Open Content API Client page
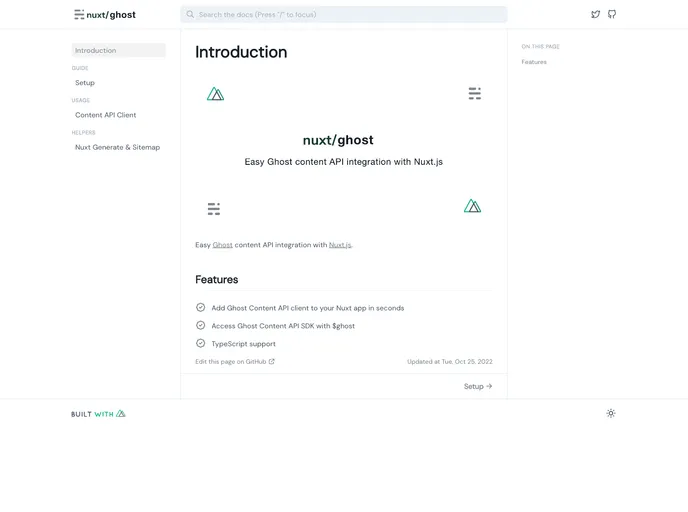688x512 pixels. [105, 115]
